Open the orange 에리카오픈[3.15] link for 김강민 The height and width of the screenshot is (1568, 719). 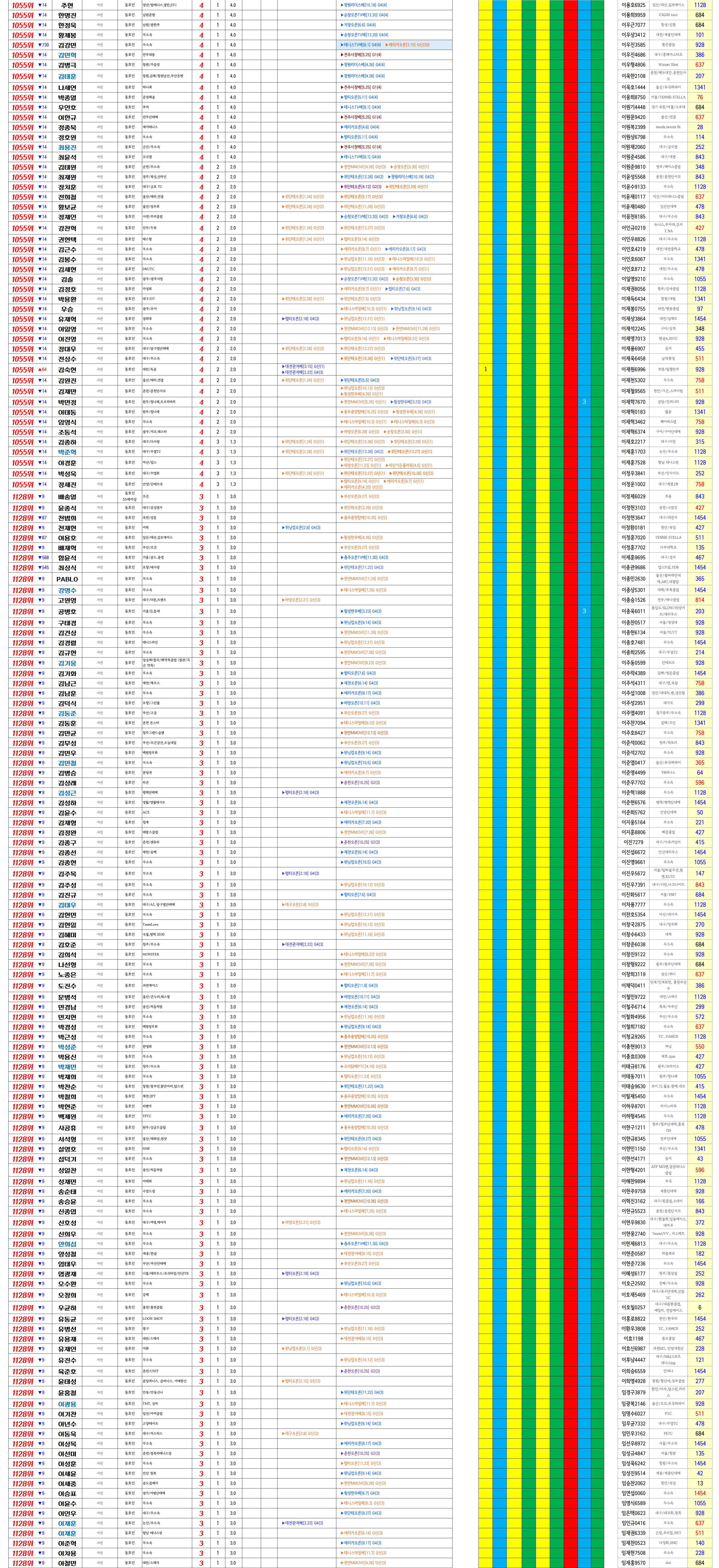[x=407, y=45]
